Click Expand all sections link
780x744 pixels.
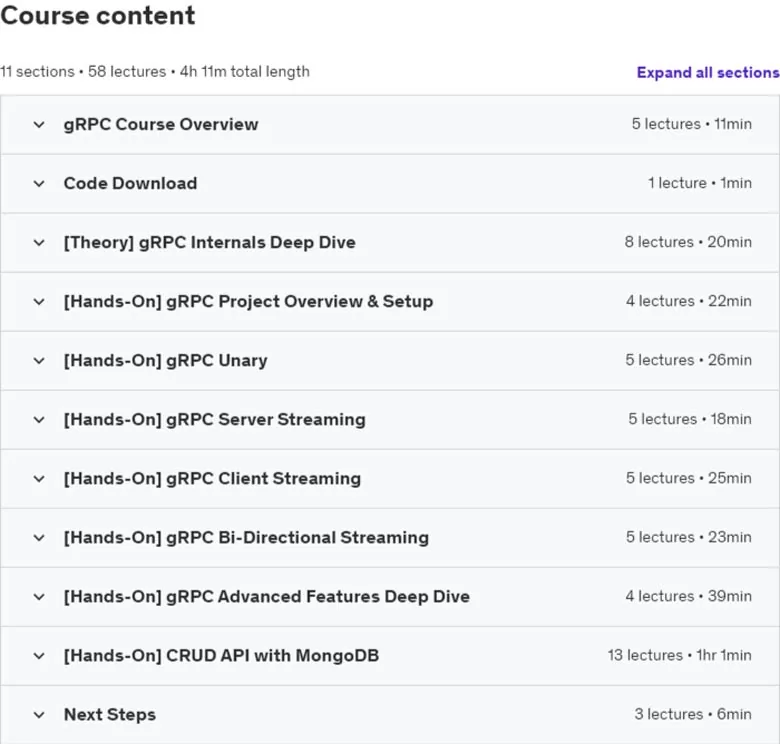pos(708,73)
